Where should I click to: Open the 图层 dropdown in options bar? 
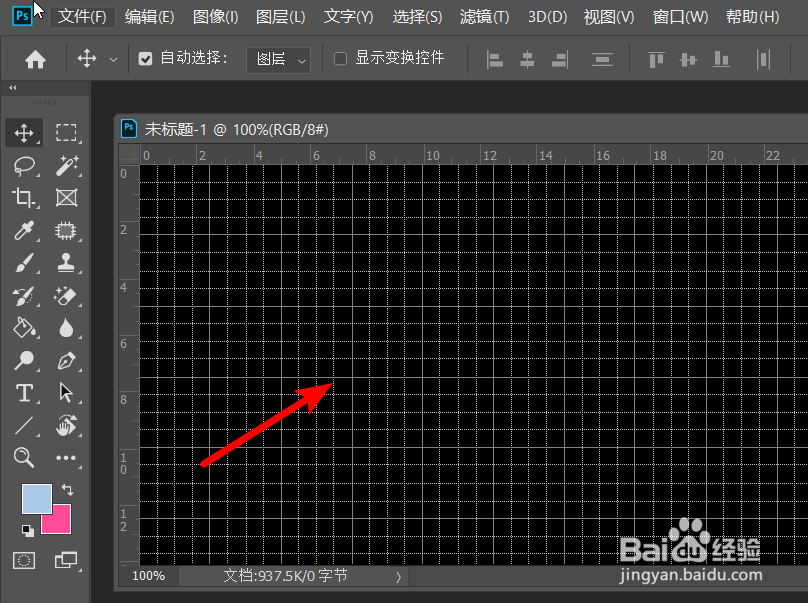tap(280, 59)
